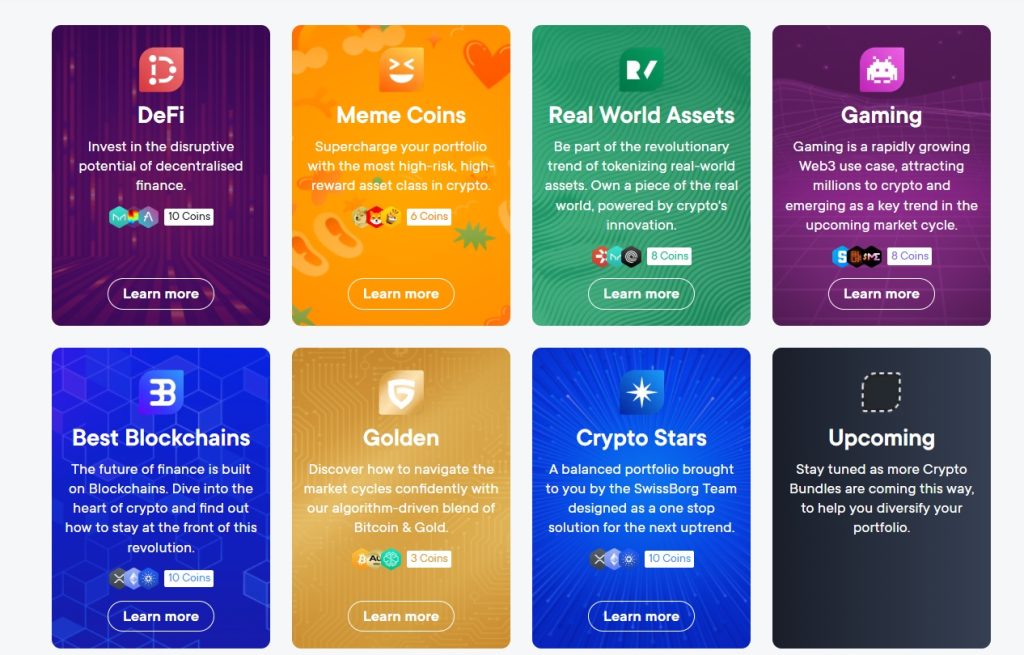Click the 10 Coins badge on DeFi

[x=189, y=217]
